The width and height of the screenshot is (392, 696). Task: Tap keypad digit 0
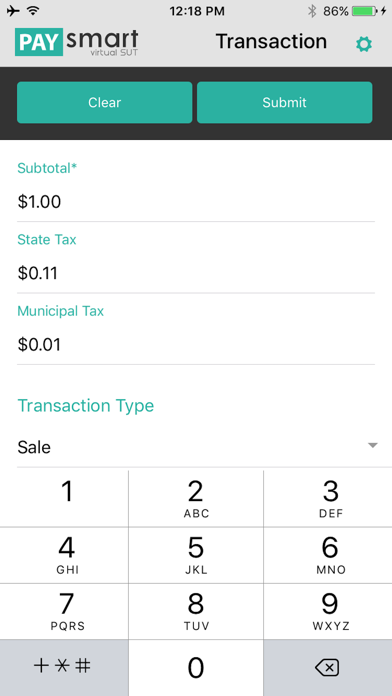click(x=196, y=668)
